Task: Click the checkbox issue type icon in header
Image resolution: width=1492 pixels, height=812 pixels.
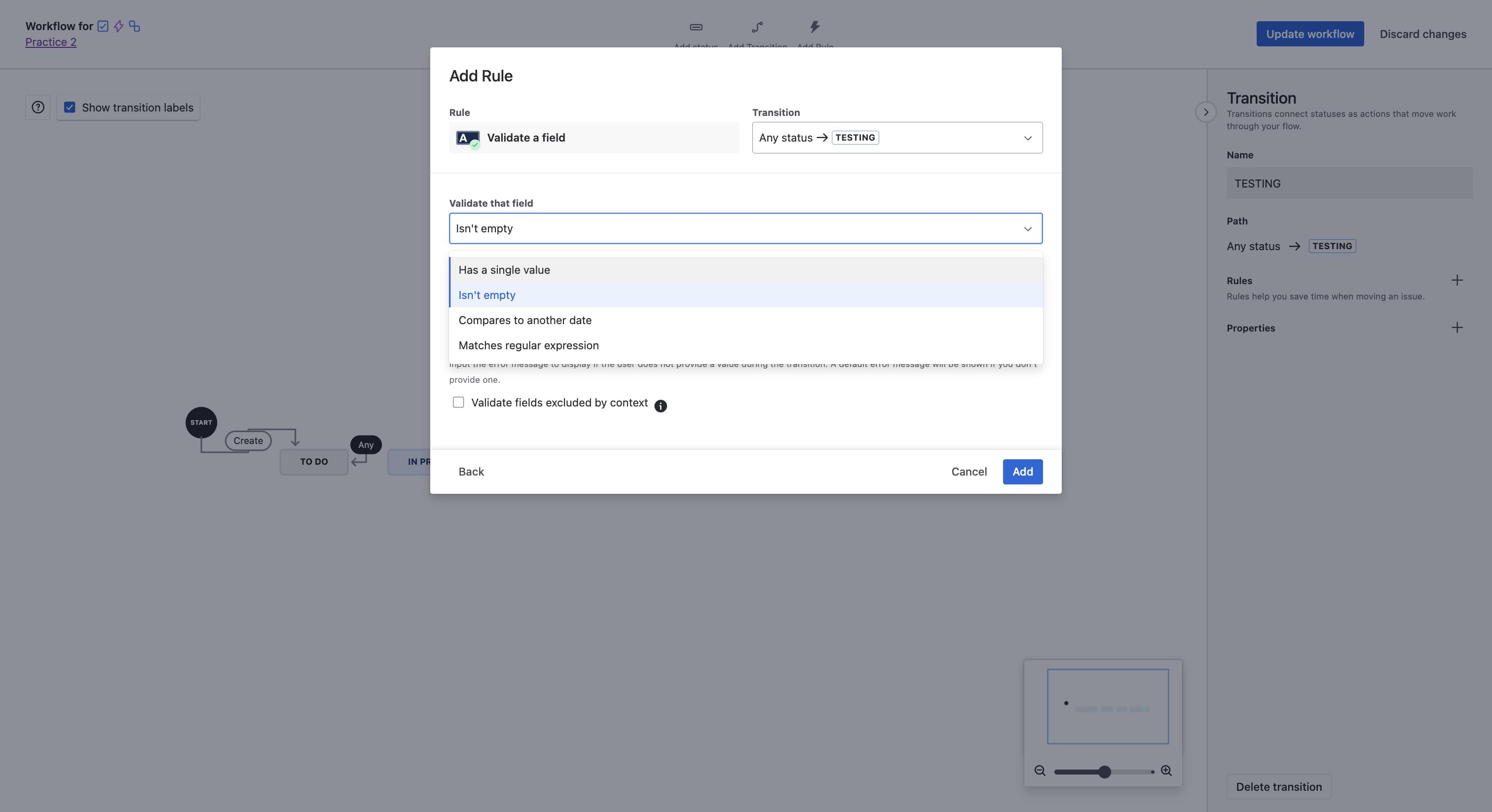Action: pos(103,26)
